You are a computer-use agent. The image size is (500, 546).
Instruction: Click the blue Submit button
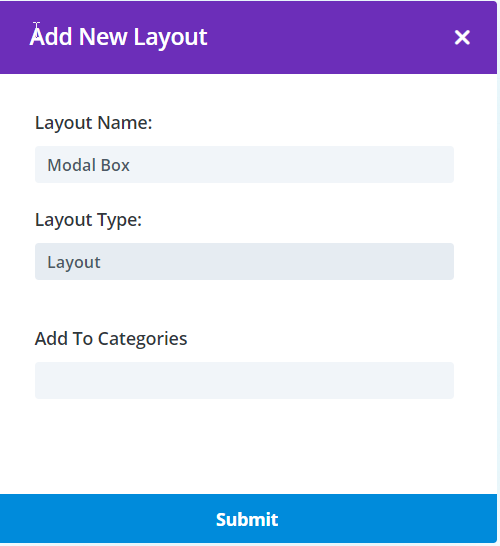coord(248,518)
